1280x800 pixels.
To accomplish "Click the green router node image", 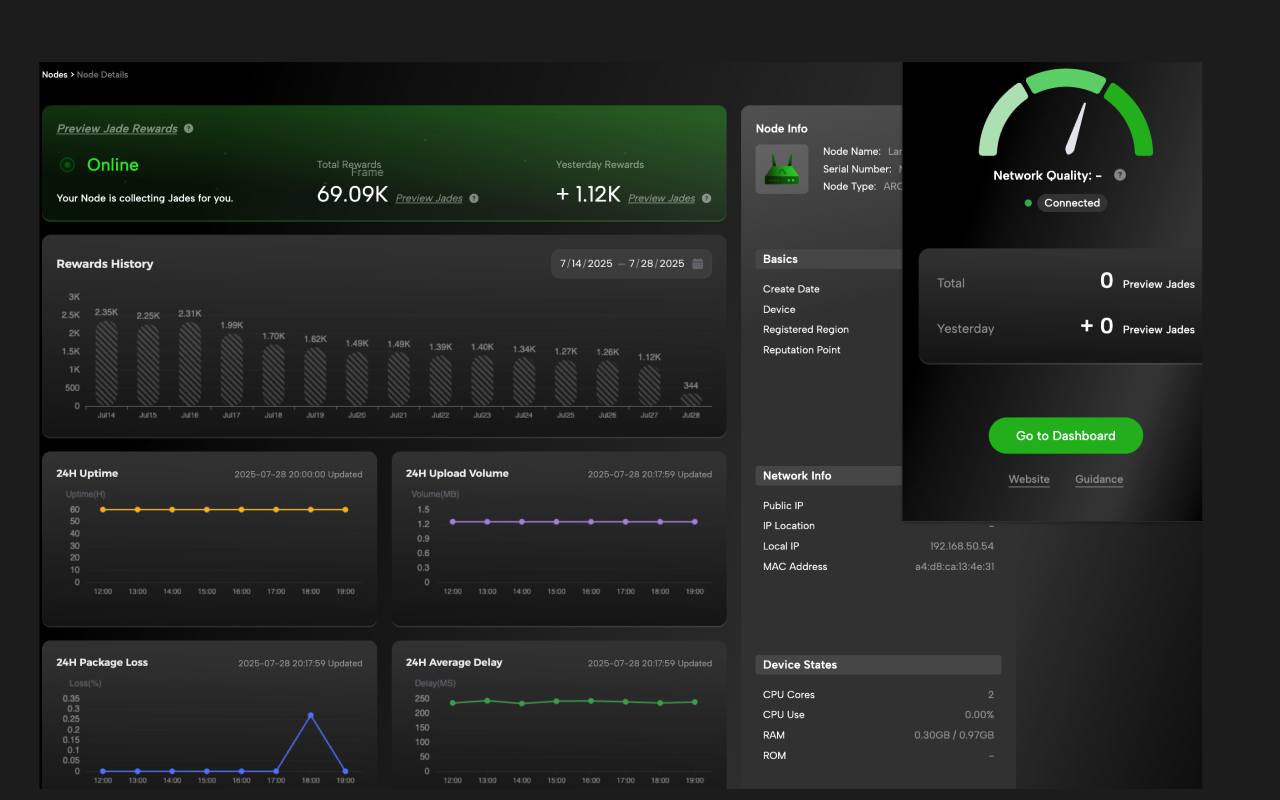I will (x=781, y=169).
